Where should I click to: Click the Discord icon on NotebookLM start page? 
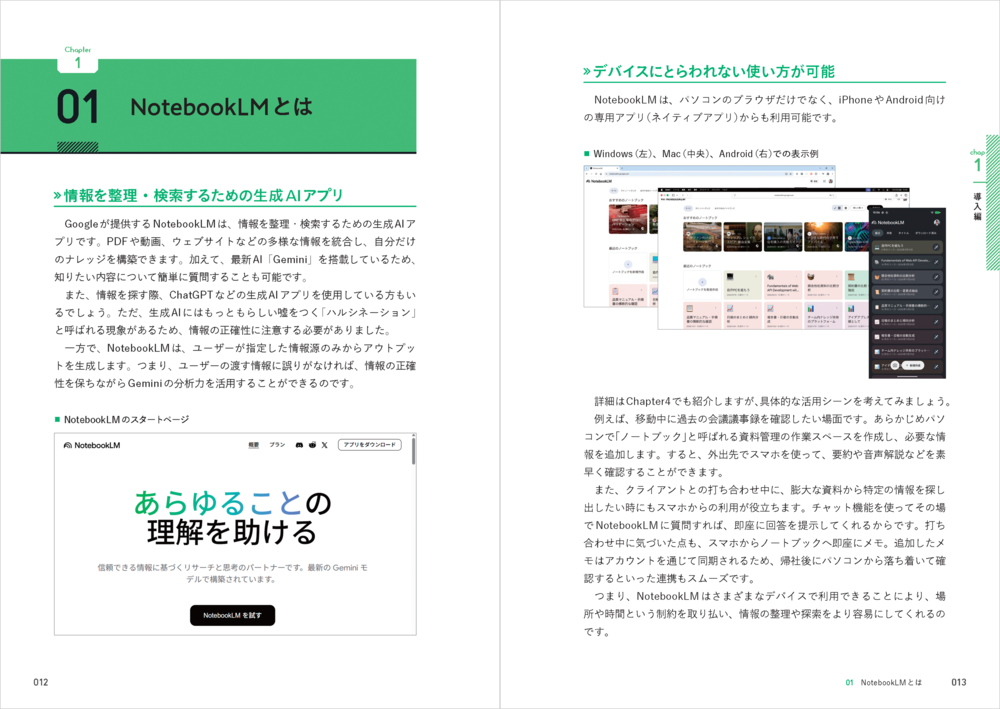click(x=299, y=445)
